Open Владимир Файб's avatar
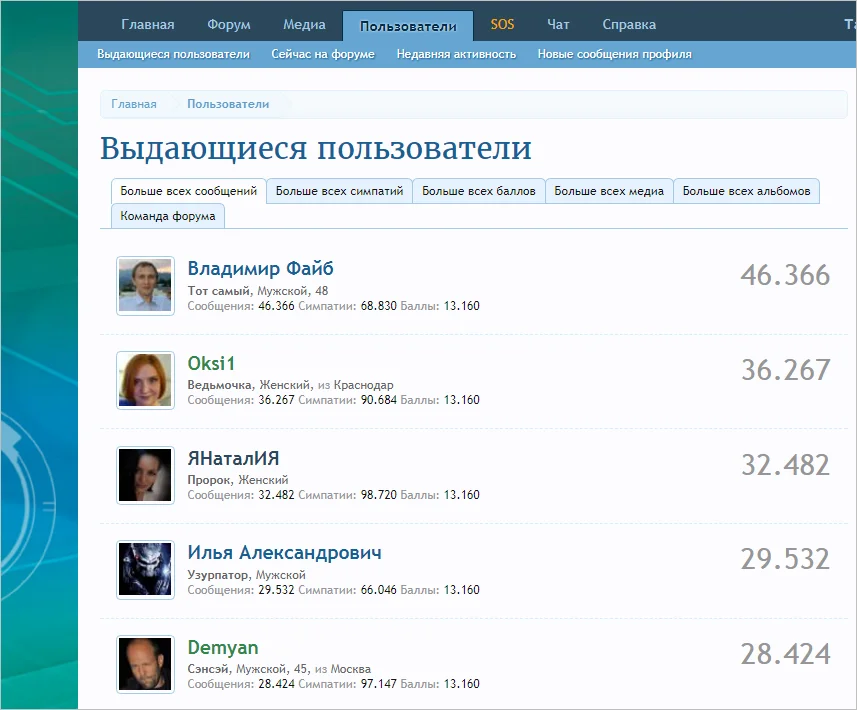Screen dimensions: 857x710 (x=145, y=286)
